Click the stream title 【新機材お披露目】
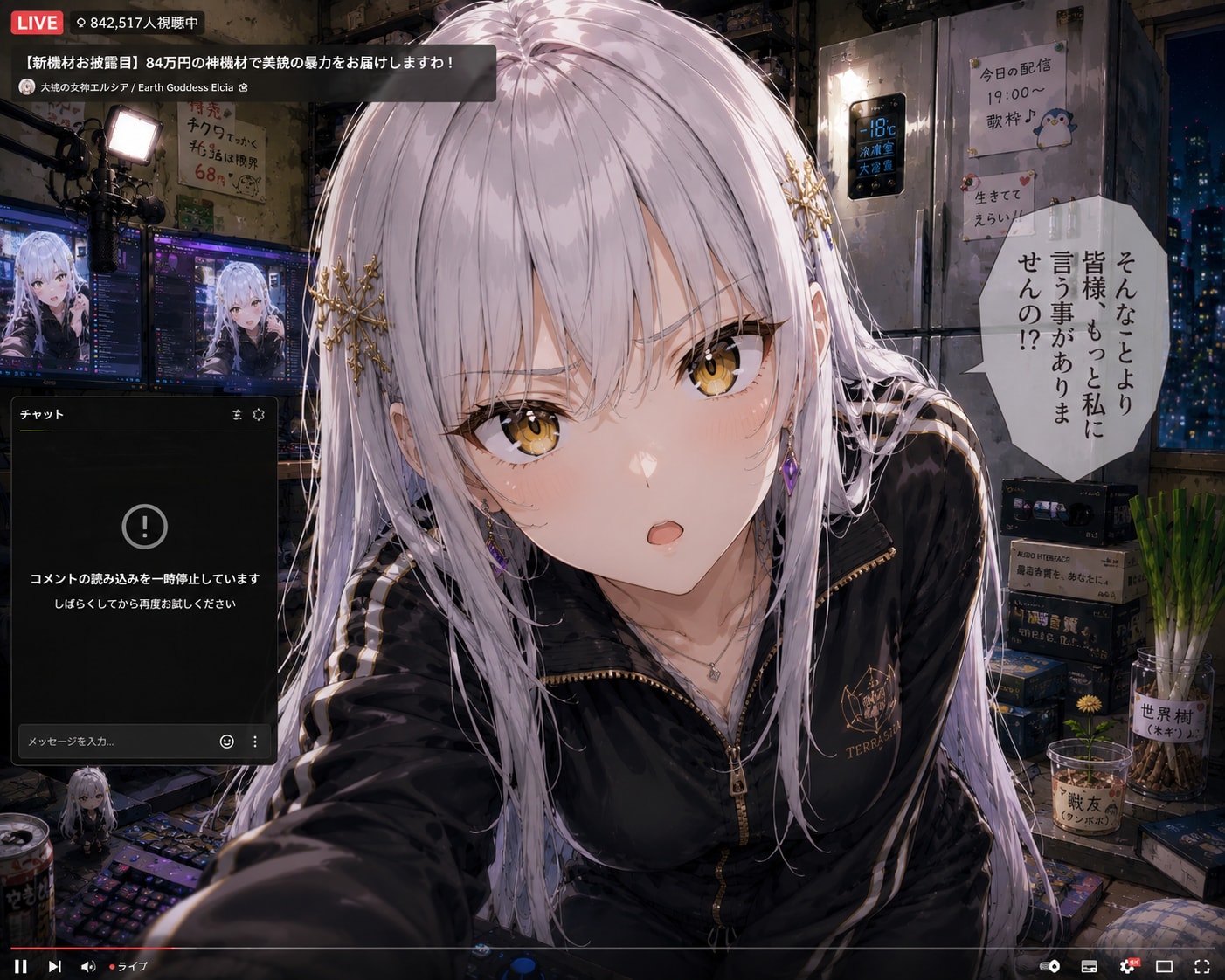The image size is (1225, 980). click(x=238, y=63)
